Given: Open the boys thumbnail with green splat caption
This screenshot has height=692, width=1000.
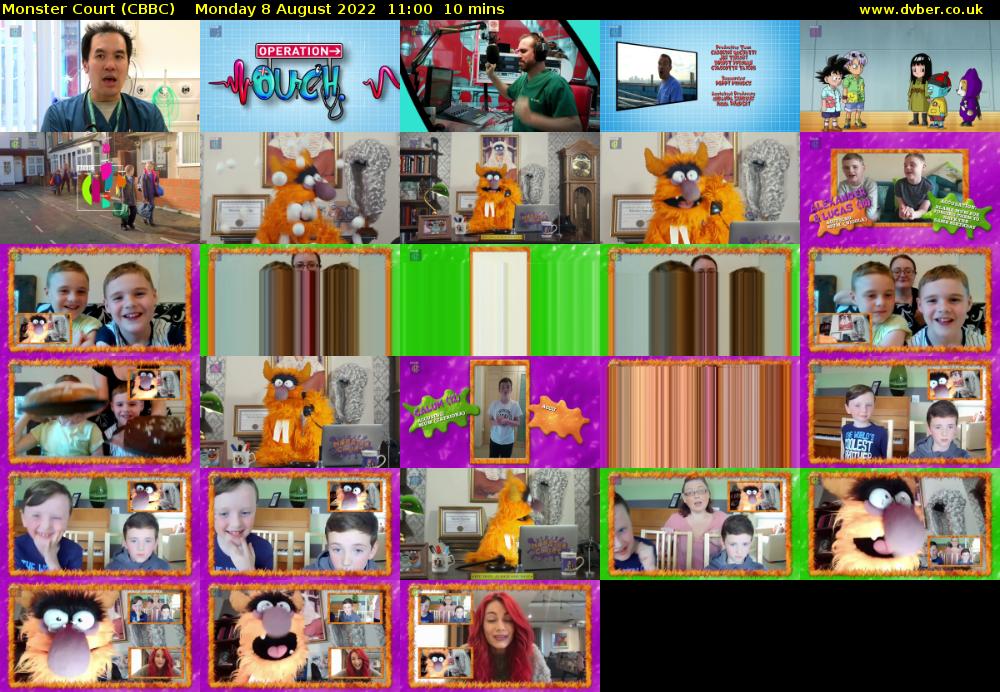Looking at the screenshot, I should pos(900,188).
